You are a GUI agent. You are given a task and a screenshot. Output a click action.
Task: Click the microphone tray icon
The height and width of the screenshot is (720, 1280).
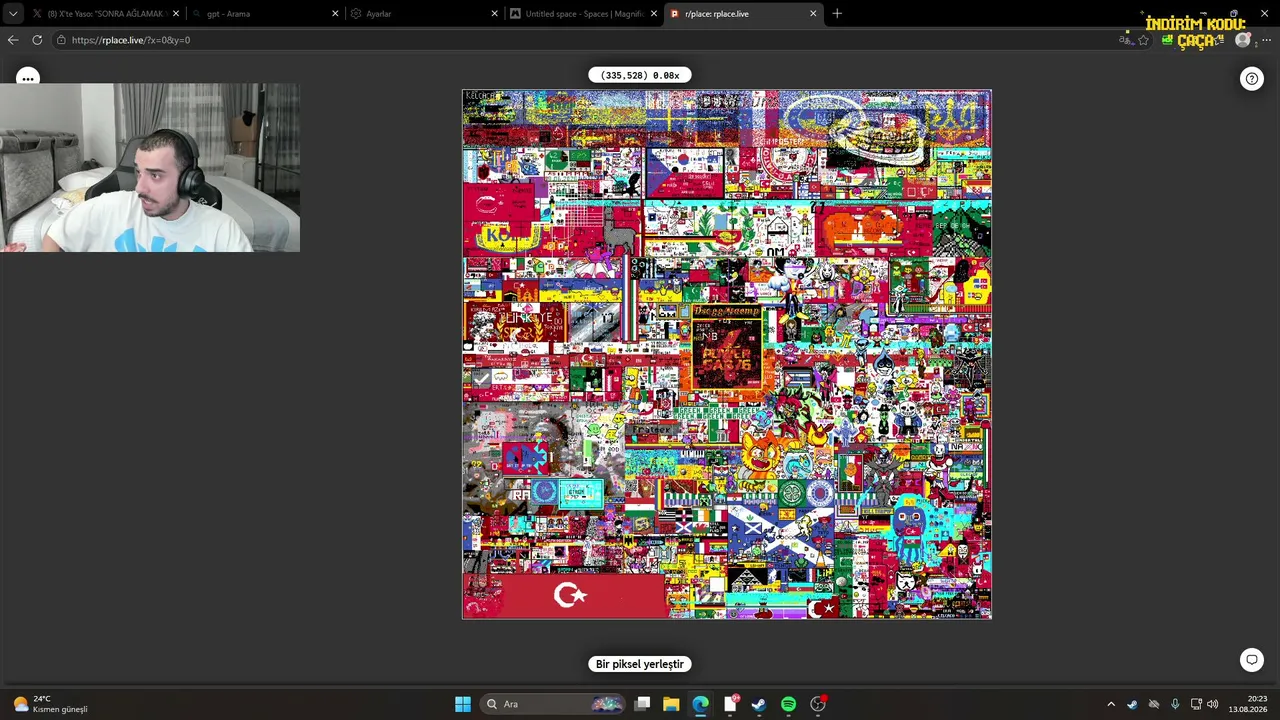[x=1175, y=704]
